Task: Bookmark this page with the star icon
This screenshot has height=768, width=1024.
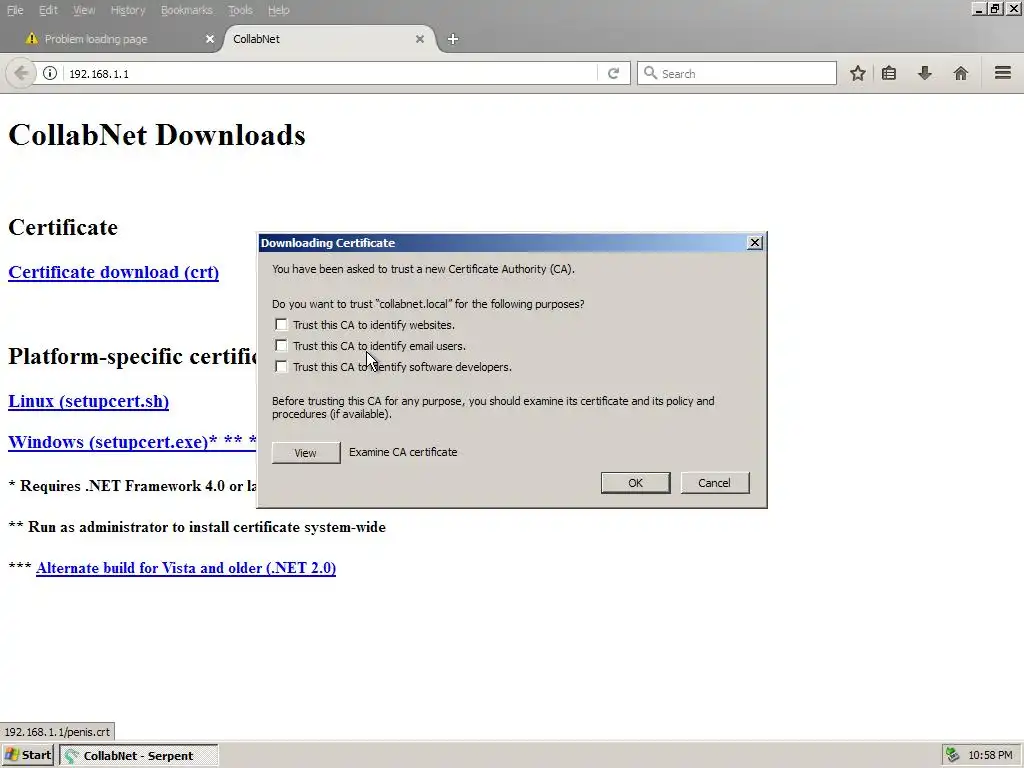Action: [x=857, y=73]
